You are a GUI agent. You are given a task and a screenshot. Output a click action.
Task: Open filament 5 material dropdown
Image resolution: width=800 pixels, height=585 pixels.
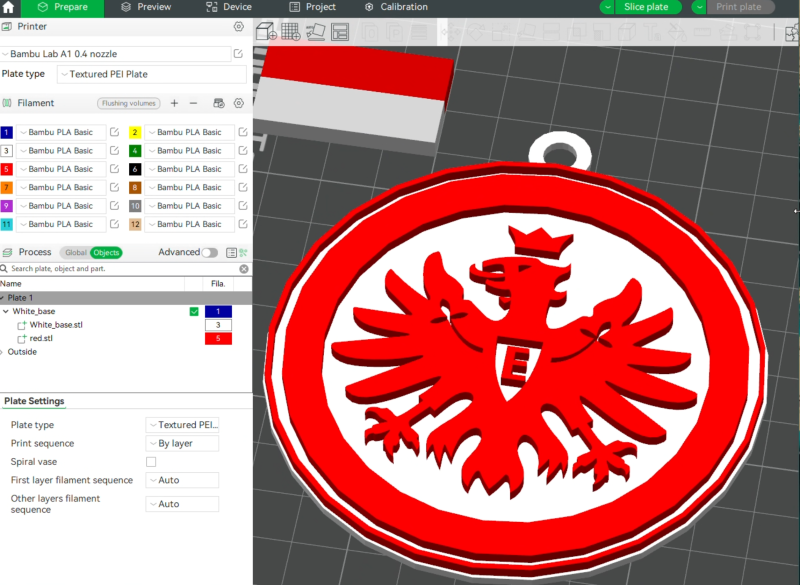coord(61,169)
